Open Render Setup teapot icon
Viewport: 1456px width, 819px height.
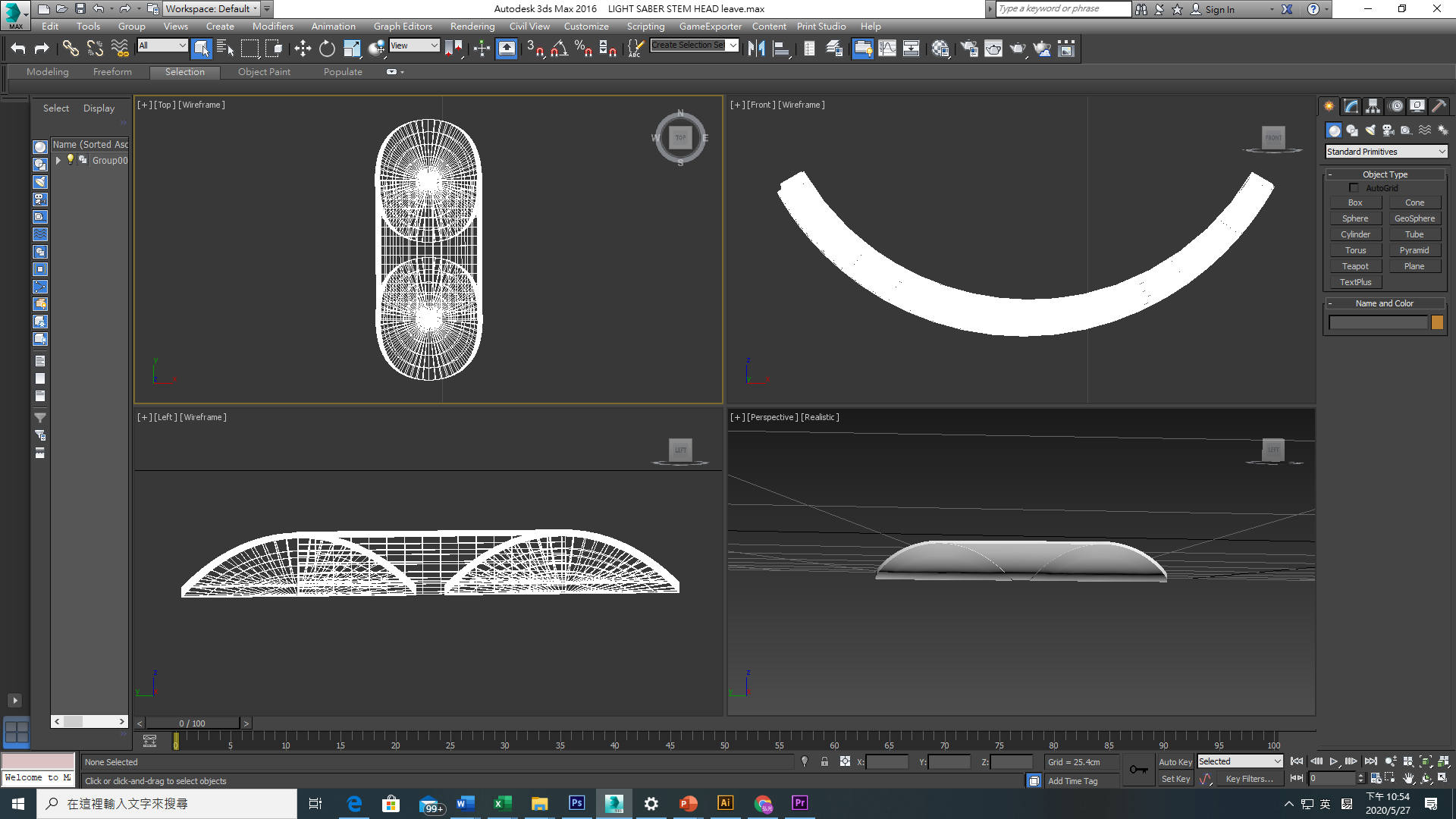(969, 49)
